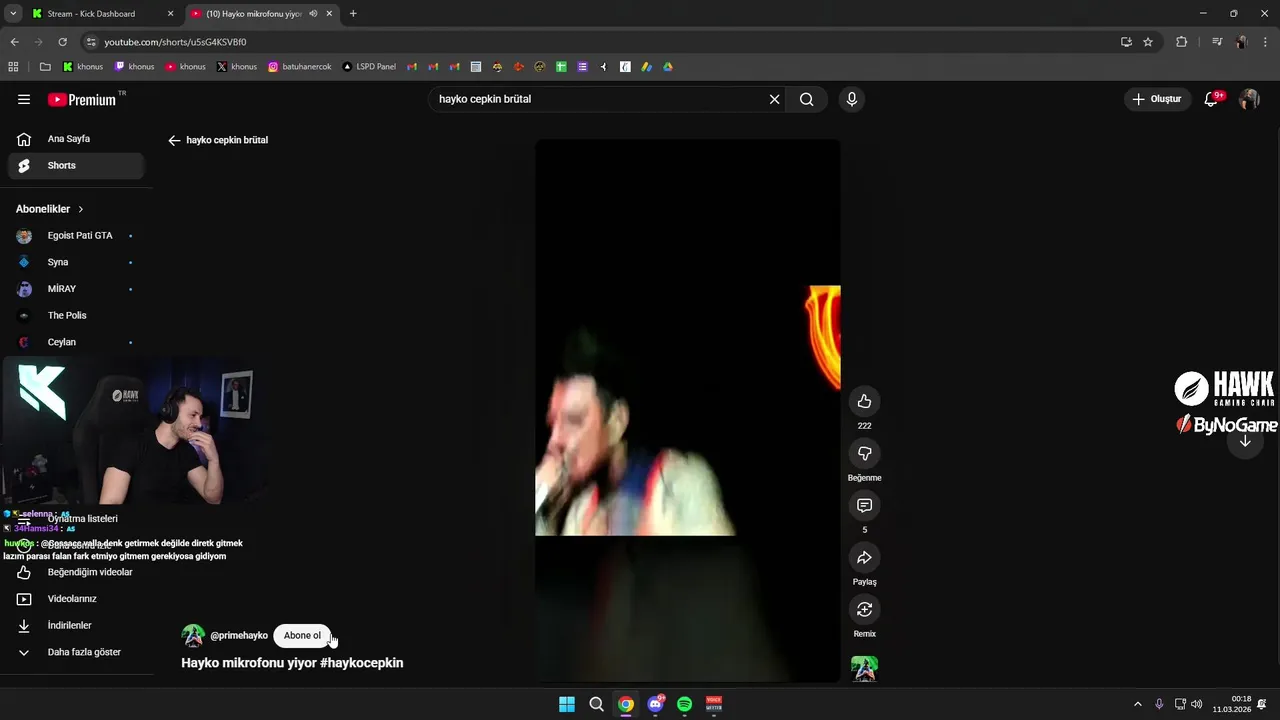Focus the YouTube search field

598,99
